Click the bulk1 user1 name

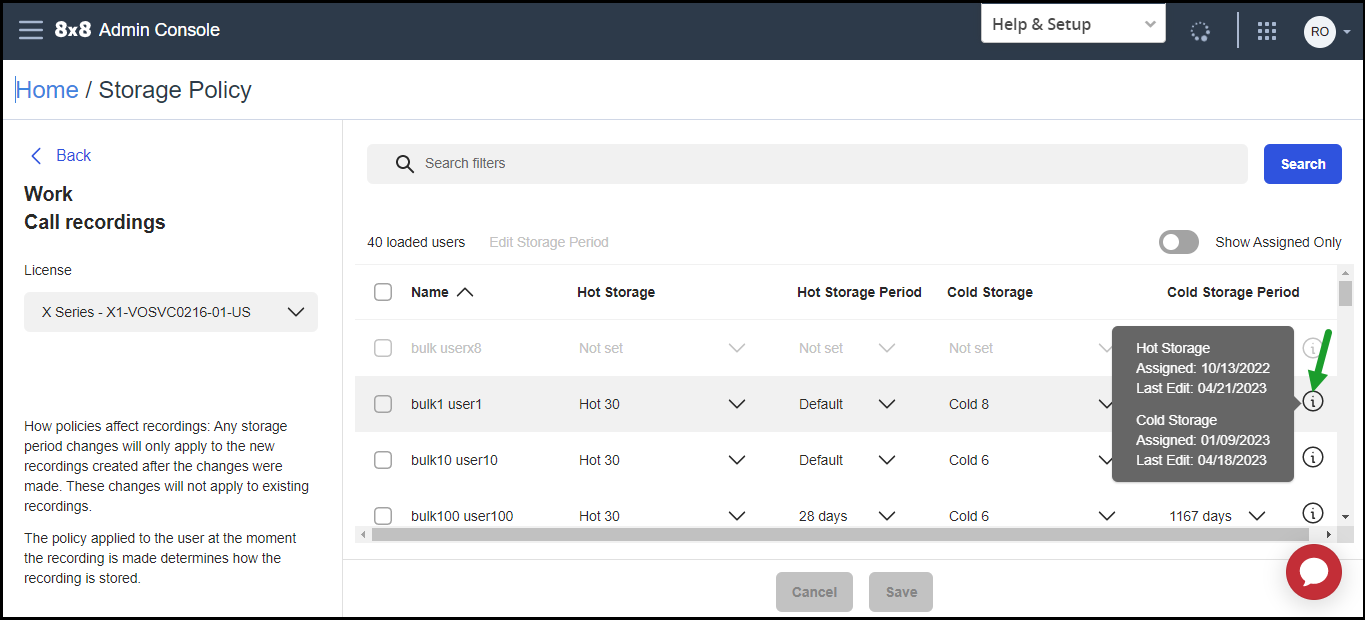pos(446,404)
